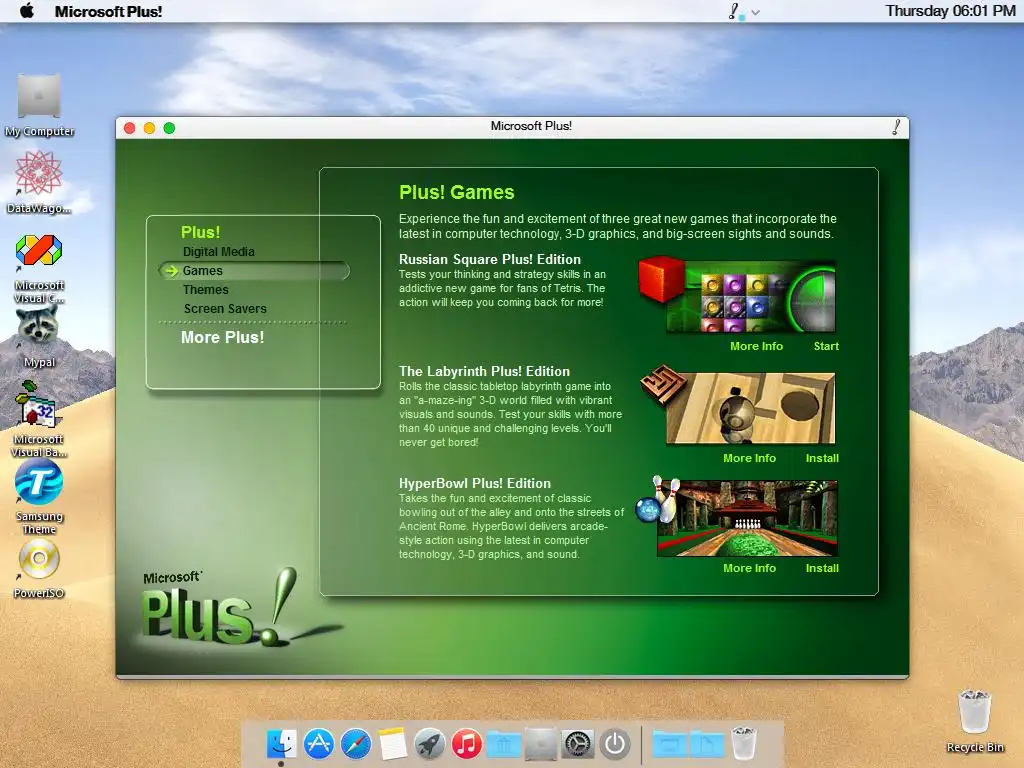The image size is (1024, 768).
Task: Open the library folder icon in dock
Action: pos(504,744)
